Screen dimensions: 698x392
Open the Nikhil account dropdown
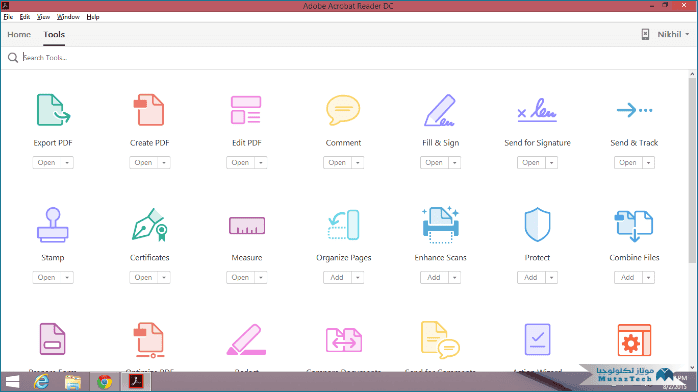(674, 34)
